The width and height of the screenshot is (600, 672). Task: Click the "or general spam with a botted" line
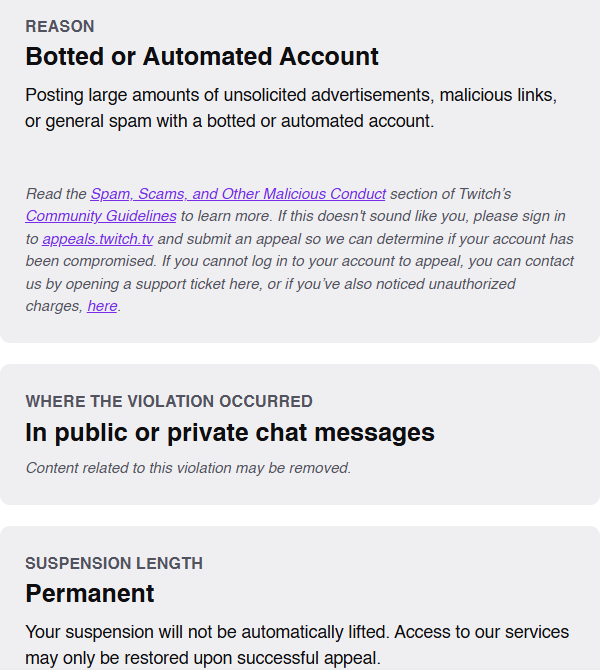pos(229,121)
